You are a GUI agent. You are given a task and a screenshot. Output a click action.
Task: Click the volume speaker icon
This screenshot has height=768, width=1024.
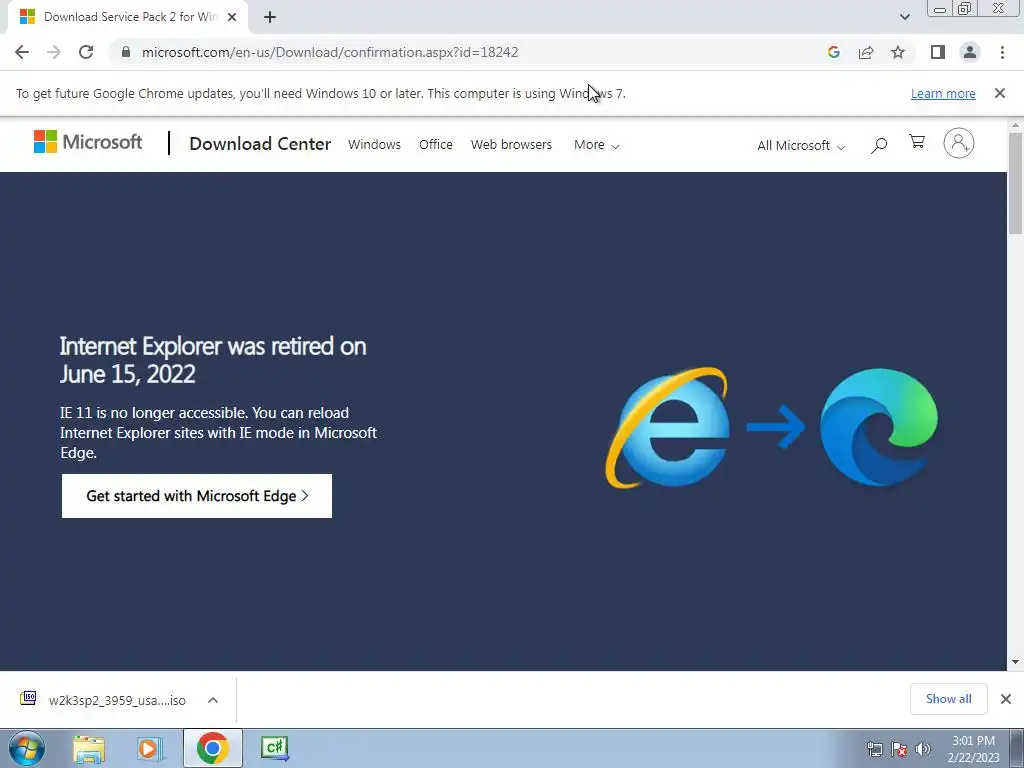click(923, 749)
